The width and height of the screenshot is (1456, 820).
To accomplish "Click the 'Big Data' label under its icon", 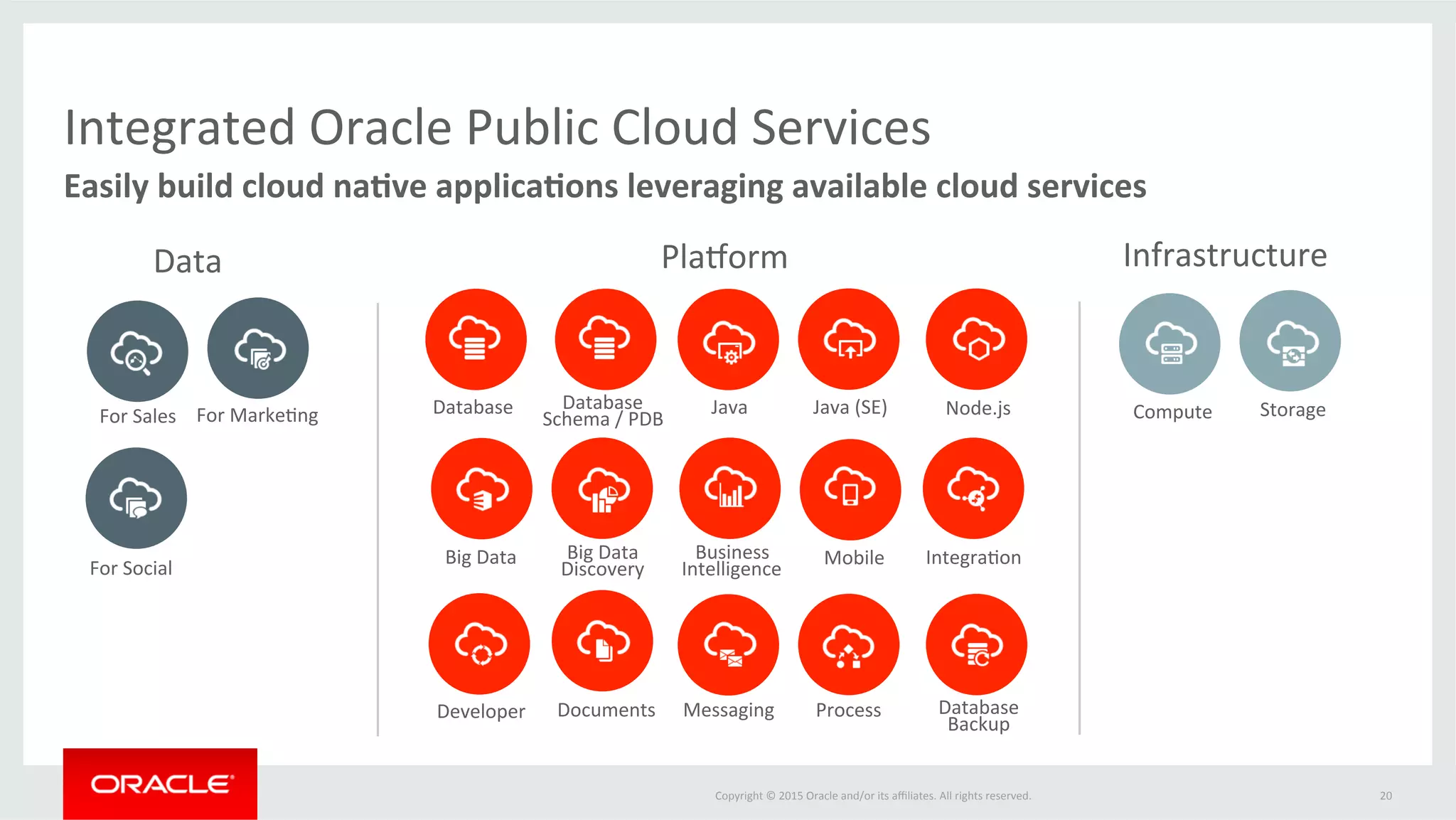I will pos(481,558).
